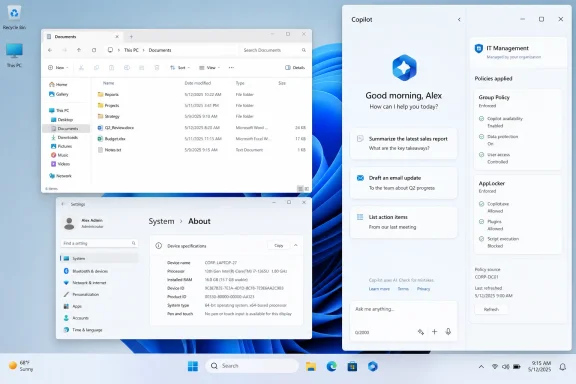This screenshot has height=384, width=576.
Task: Click the Share icon in File Explorer toolbar
Action: 142,68
